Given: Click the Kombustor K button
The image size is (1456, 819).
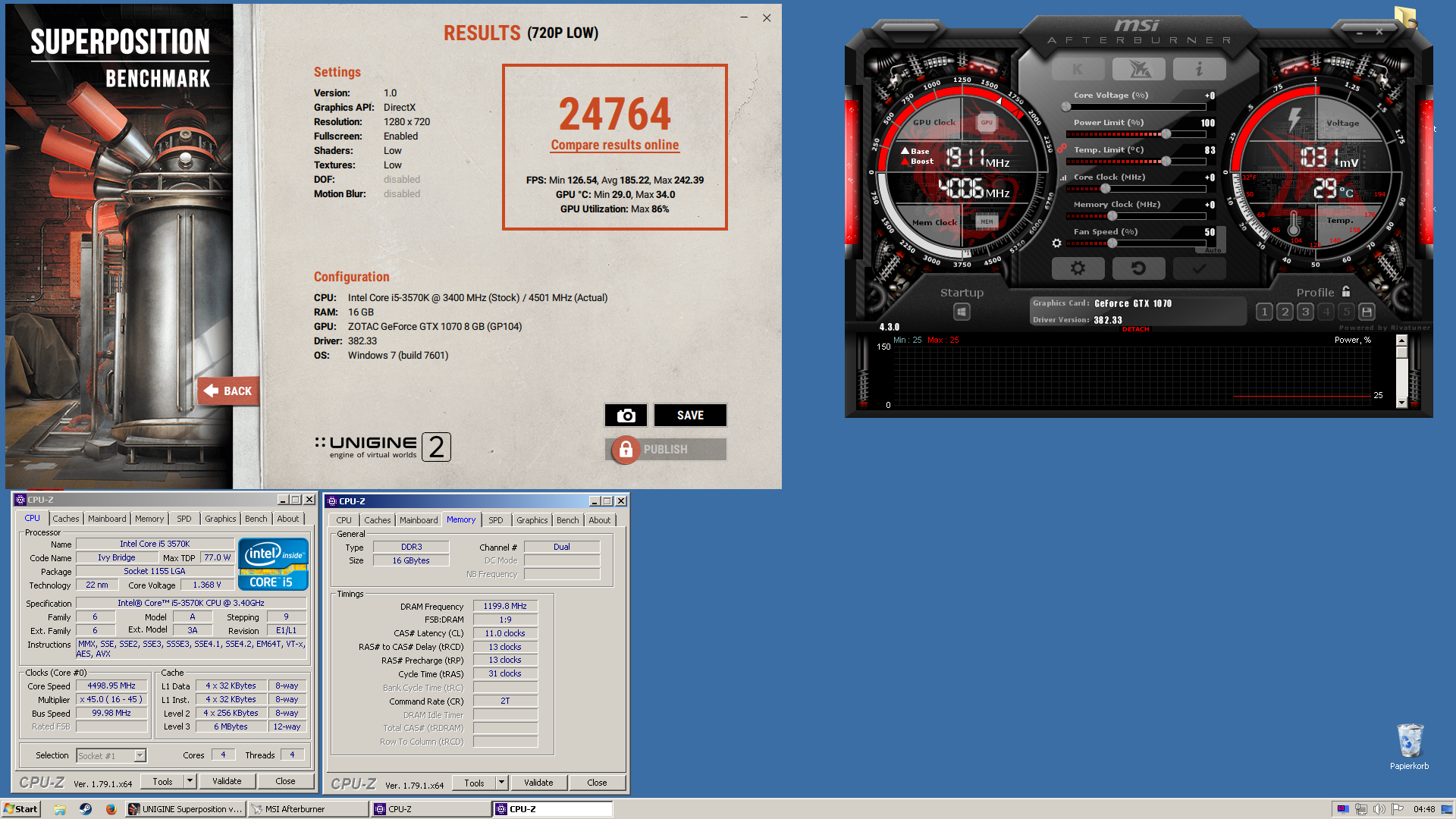Looking at the screenshot, I should click(x=1078, y=70).
